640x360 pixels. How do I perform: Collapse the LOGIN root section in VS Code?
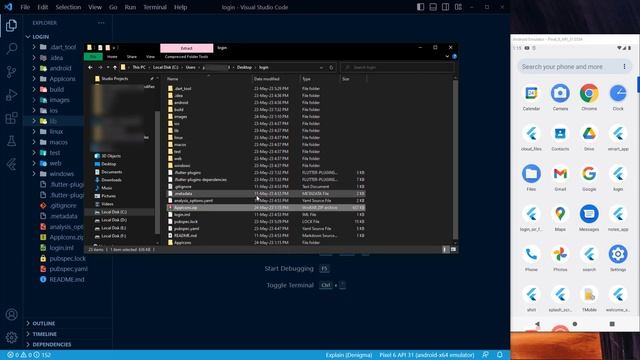(x=28, y=37)
